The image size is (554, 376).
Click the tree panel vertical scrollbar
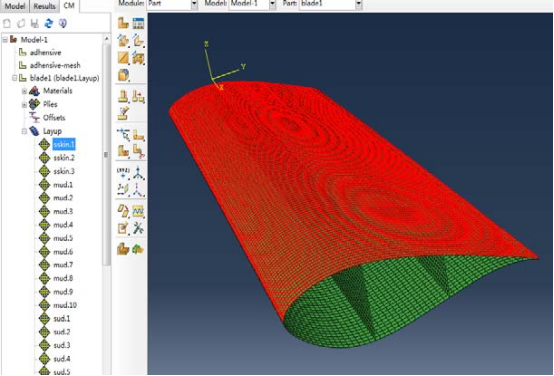[x=106, y=155]
